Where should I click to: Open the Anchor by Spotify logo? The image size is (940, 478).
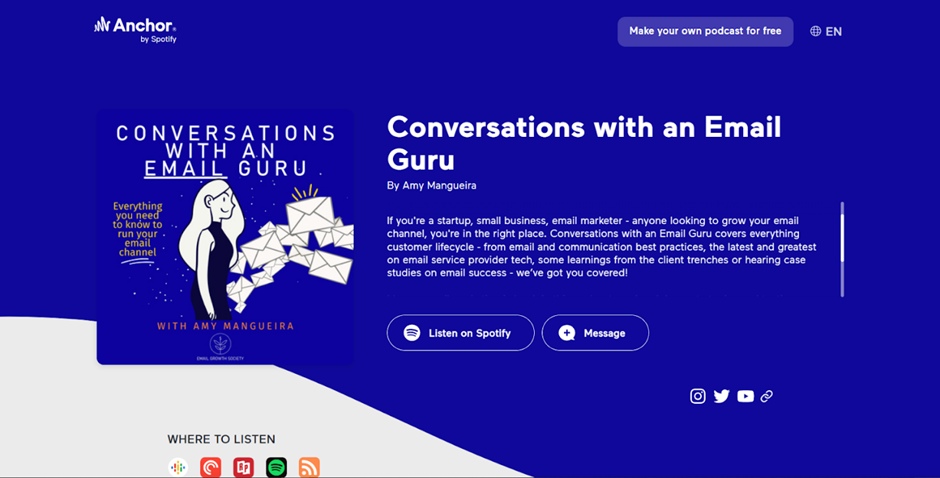click(x=135, y=30)
